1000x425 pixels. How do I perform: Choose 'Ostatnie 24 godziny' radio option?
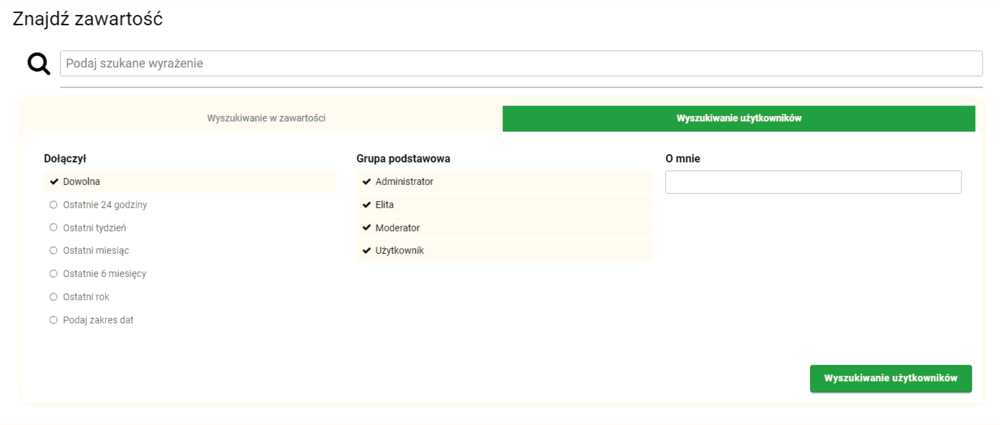[104, 205]
